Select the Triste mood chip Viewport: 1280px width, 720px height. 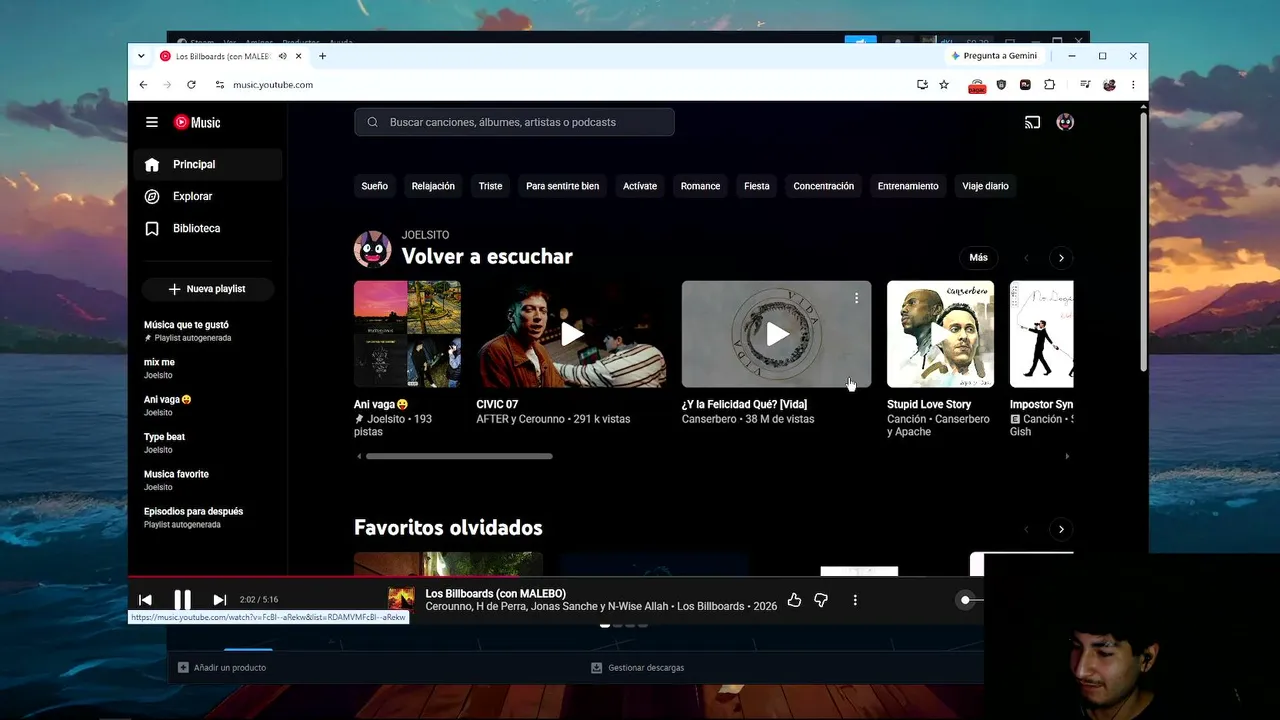click(490, 186)
